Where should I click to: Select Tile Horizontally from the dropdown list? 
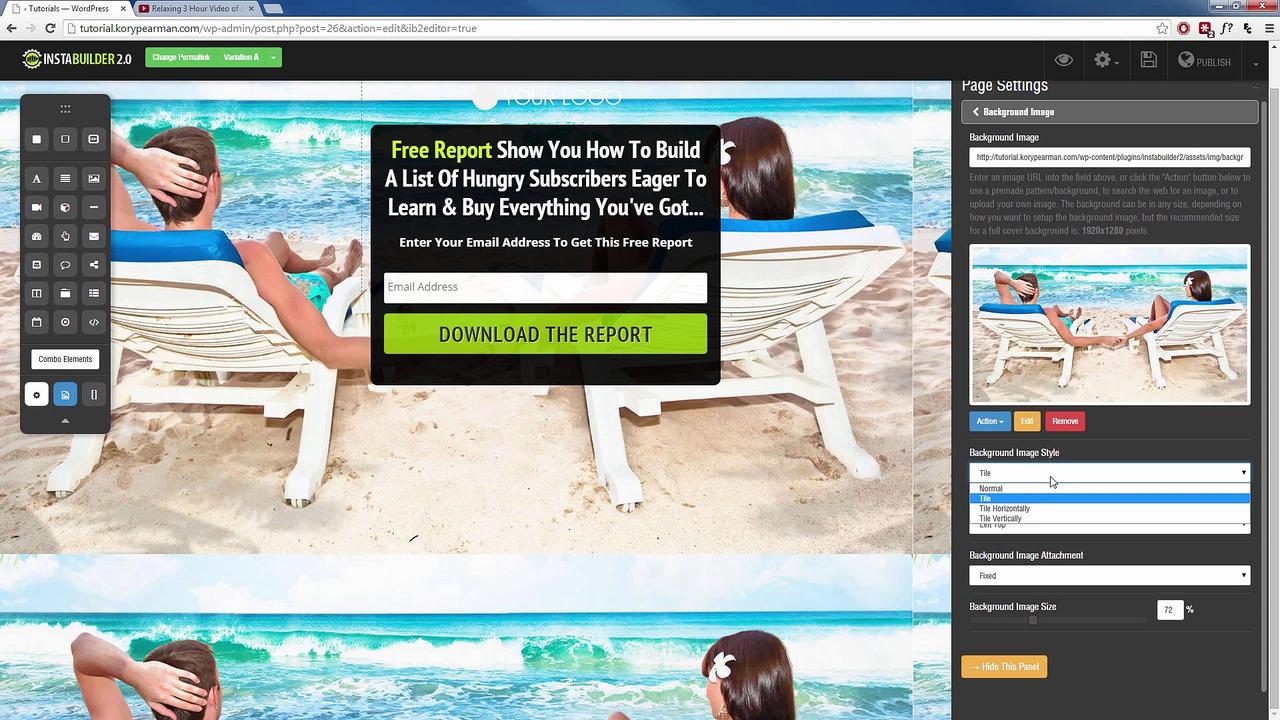(1004, 508)
